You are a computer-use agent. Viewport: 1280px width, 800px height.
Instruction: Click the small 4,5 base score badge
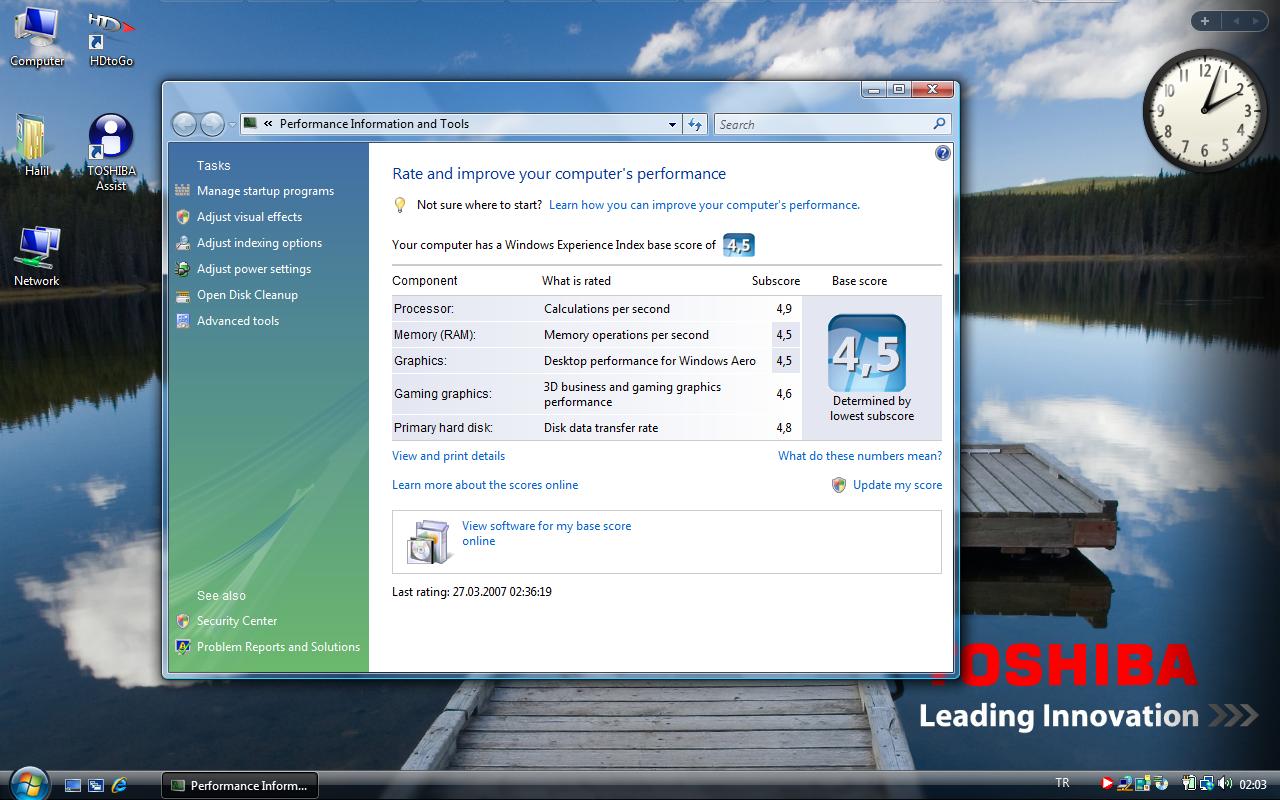[x=738, y=245]
